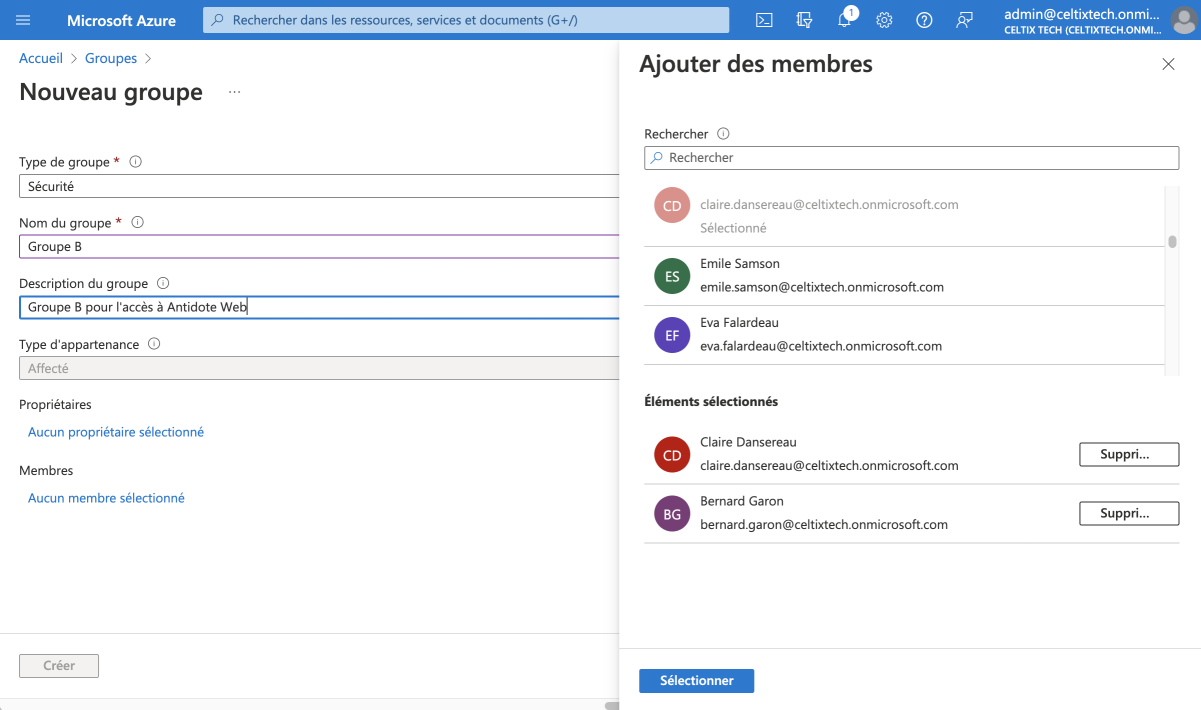Open the notifications bell

click(x=844, y=20)
